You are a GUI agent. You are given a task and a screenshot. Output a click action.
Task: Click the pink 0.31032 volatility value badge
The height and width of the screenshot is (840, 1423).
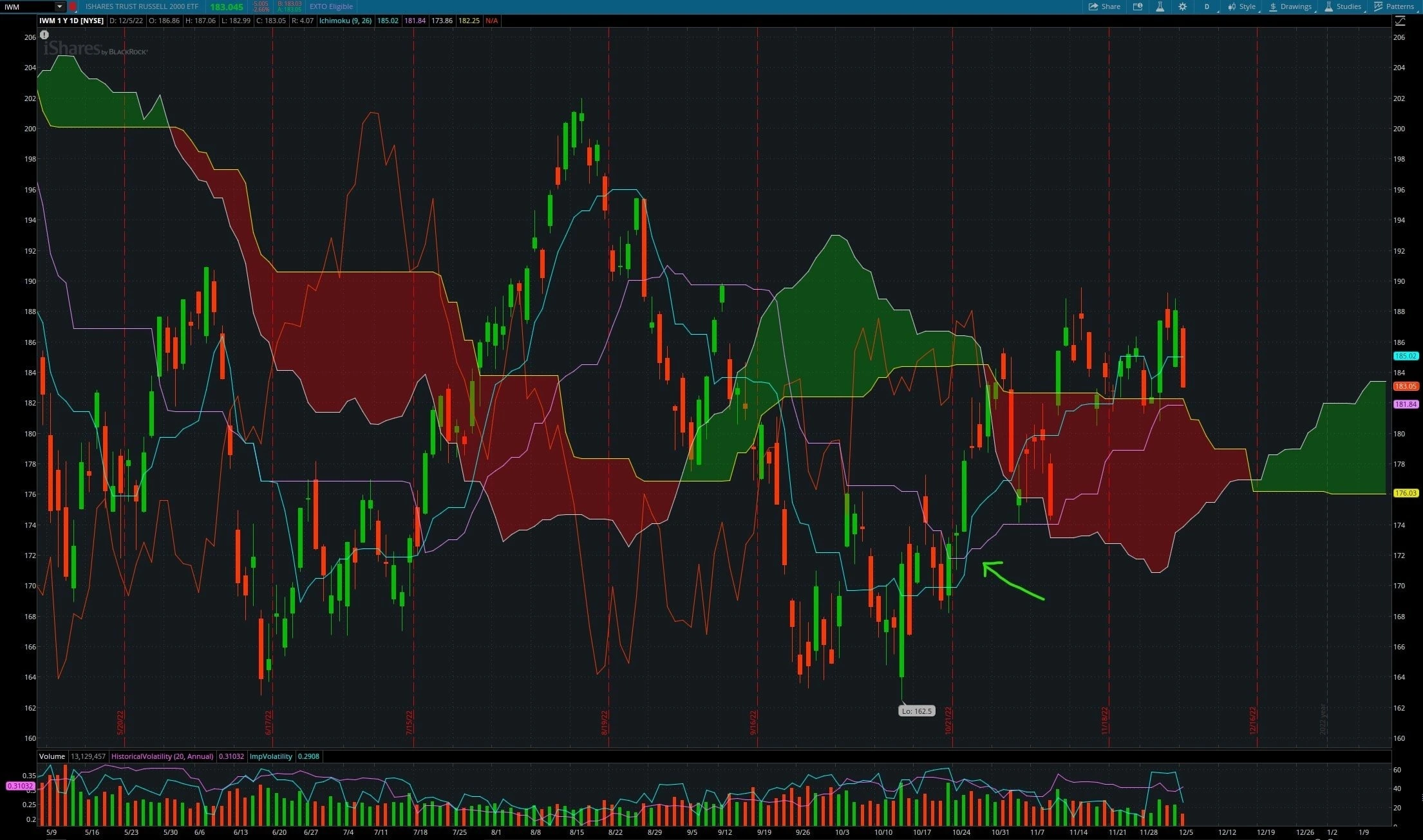(x=21, y=786)
